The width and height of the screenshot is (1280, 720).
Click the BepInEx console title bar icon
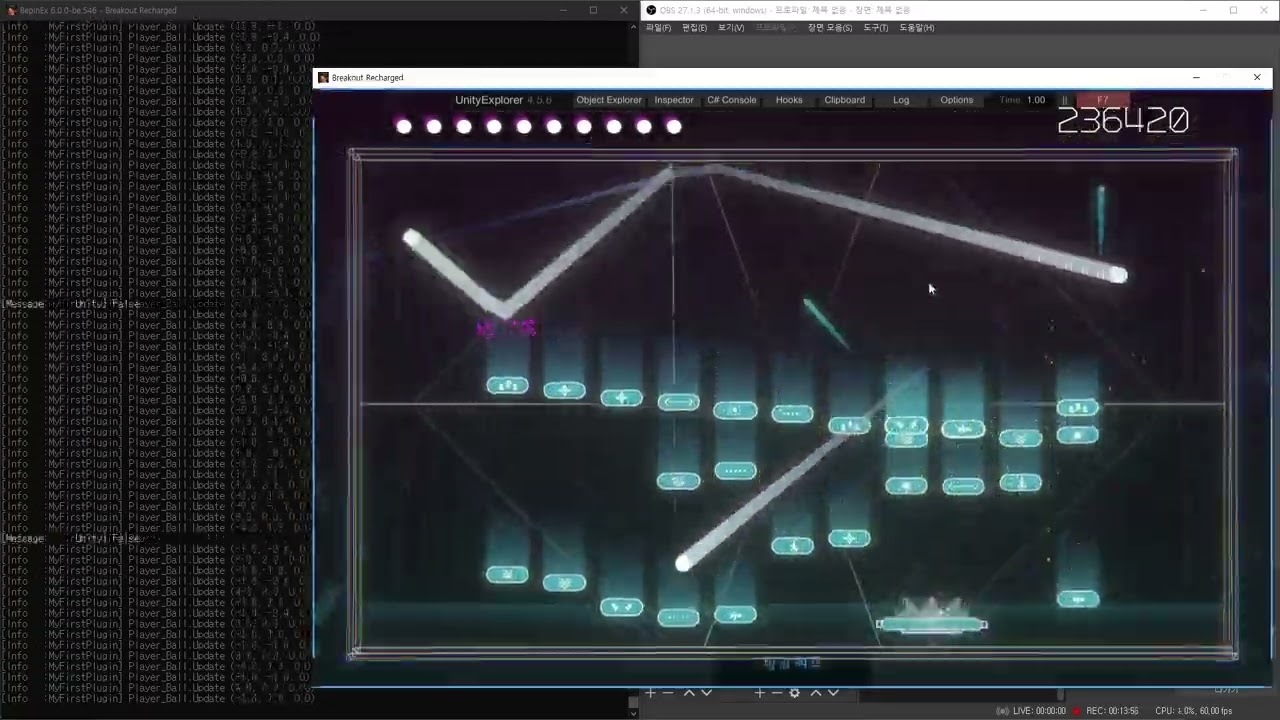(x=11, y=10)
